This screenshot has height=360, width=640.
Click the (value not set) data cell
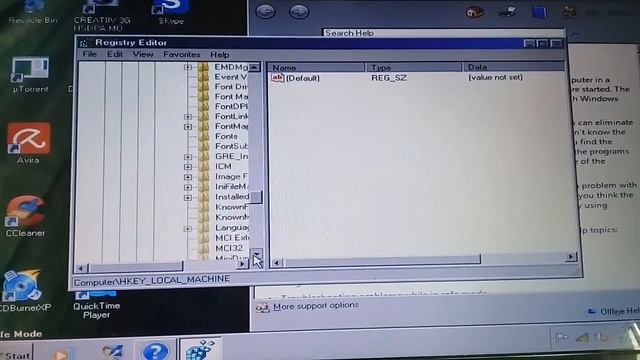click(x=495, y=77)
